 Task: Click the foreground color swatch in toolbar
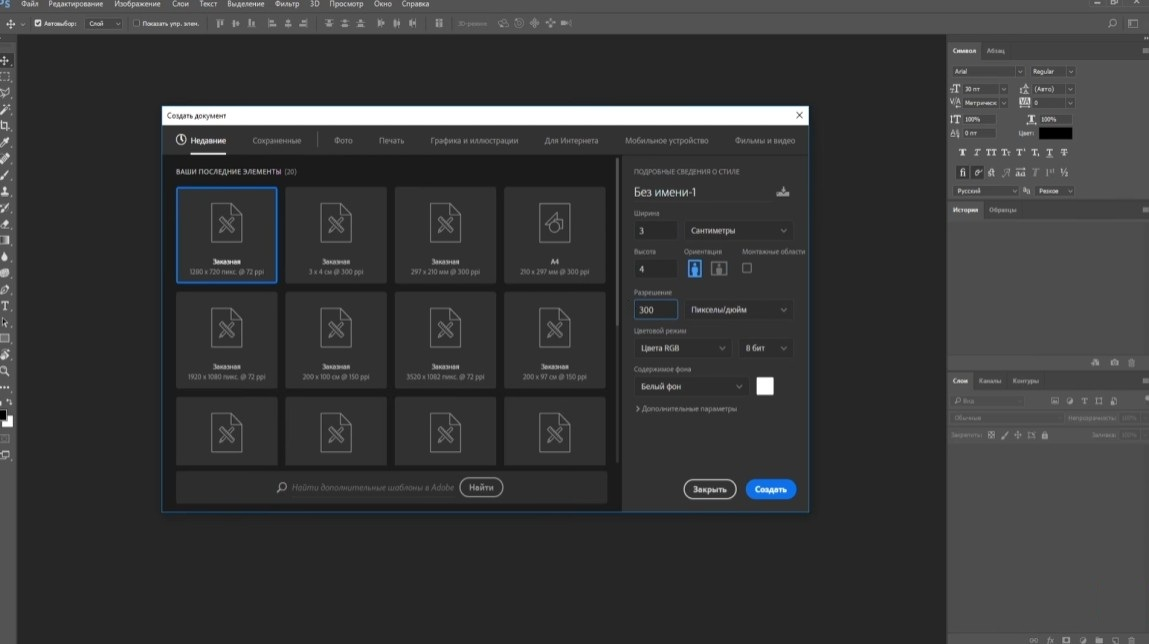coord(3,416)
